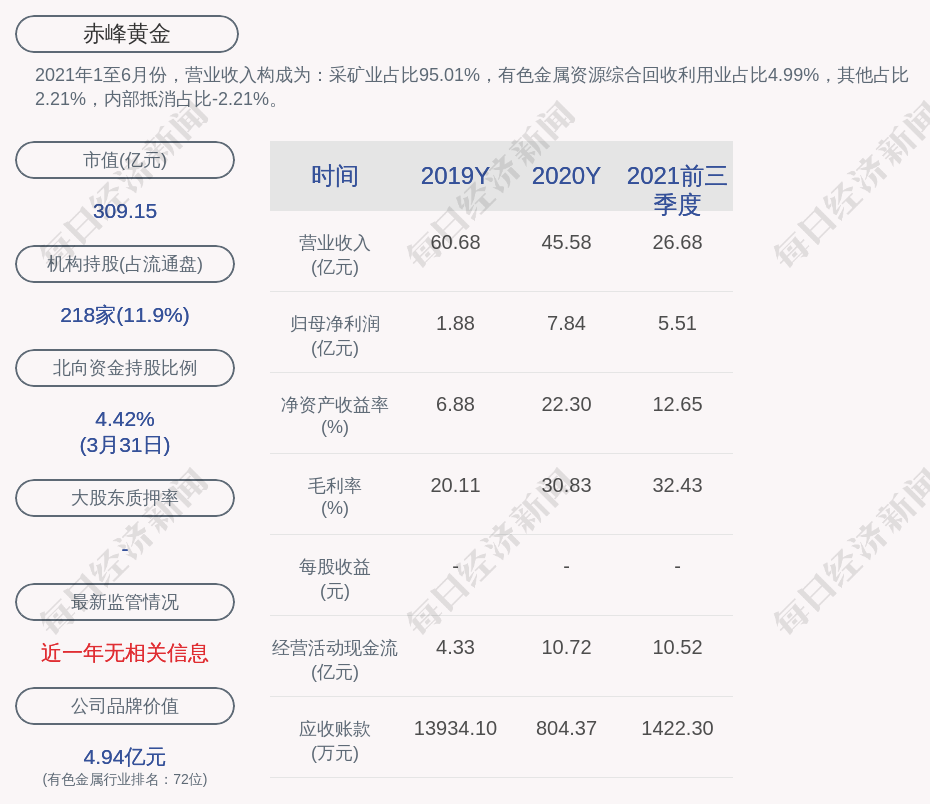
Task: Select the 大股东质押率 pill
Action: coord(125,497)
